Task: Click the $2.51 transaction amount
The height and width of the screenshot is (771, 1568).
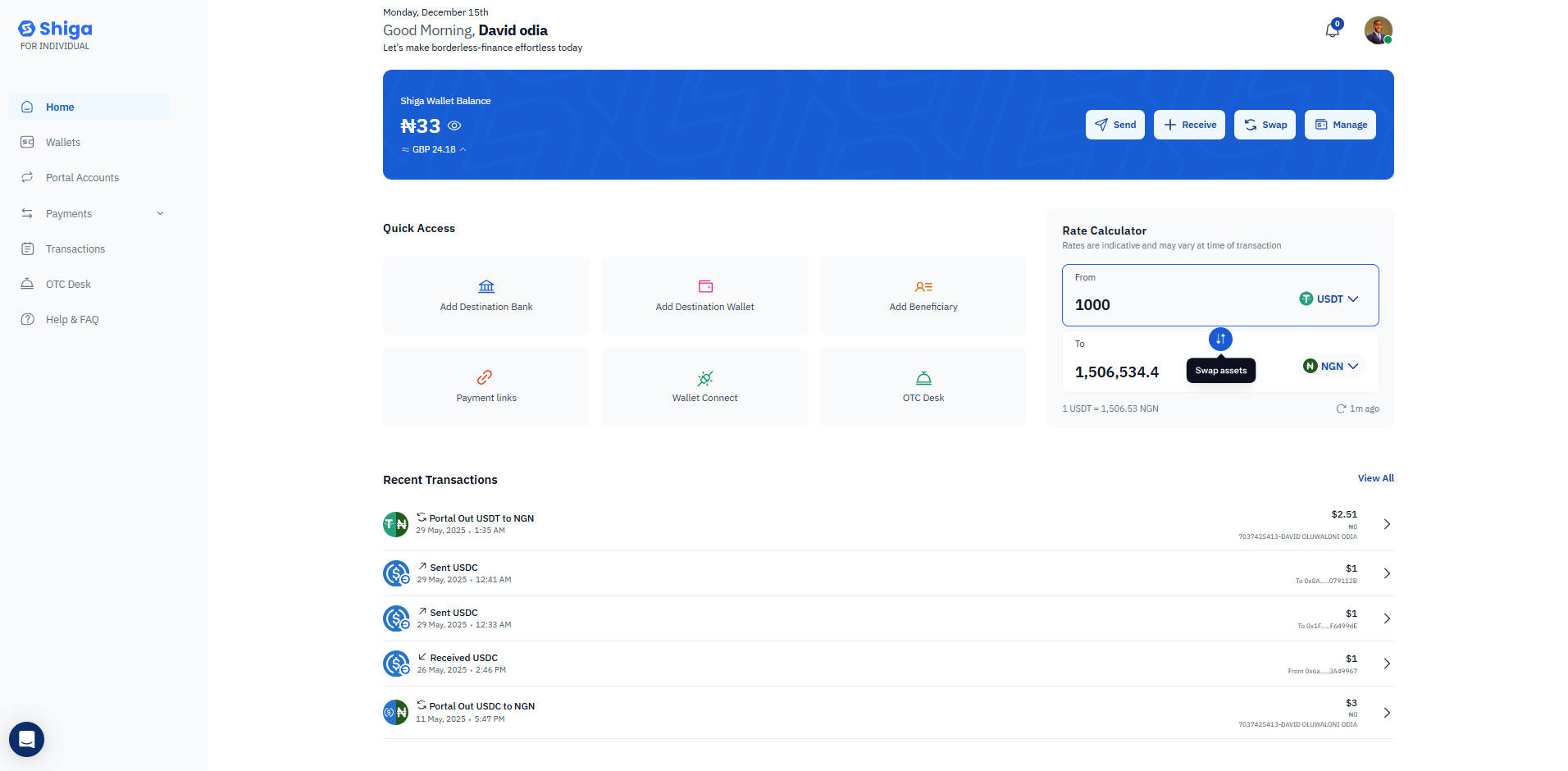Action: coord(1344,514)
